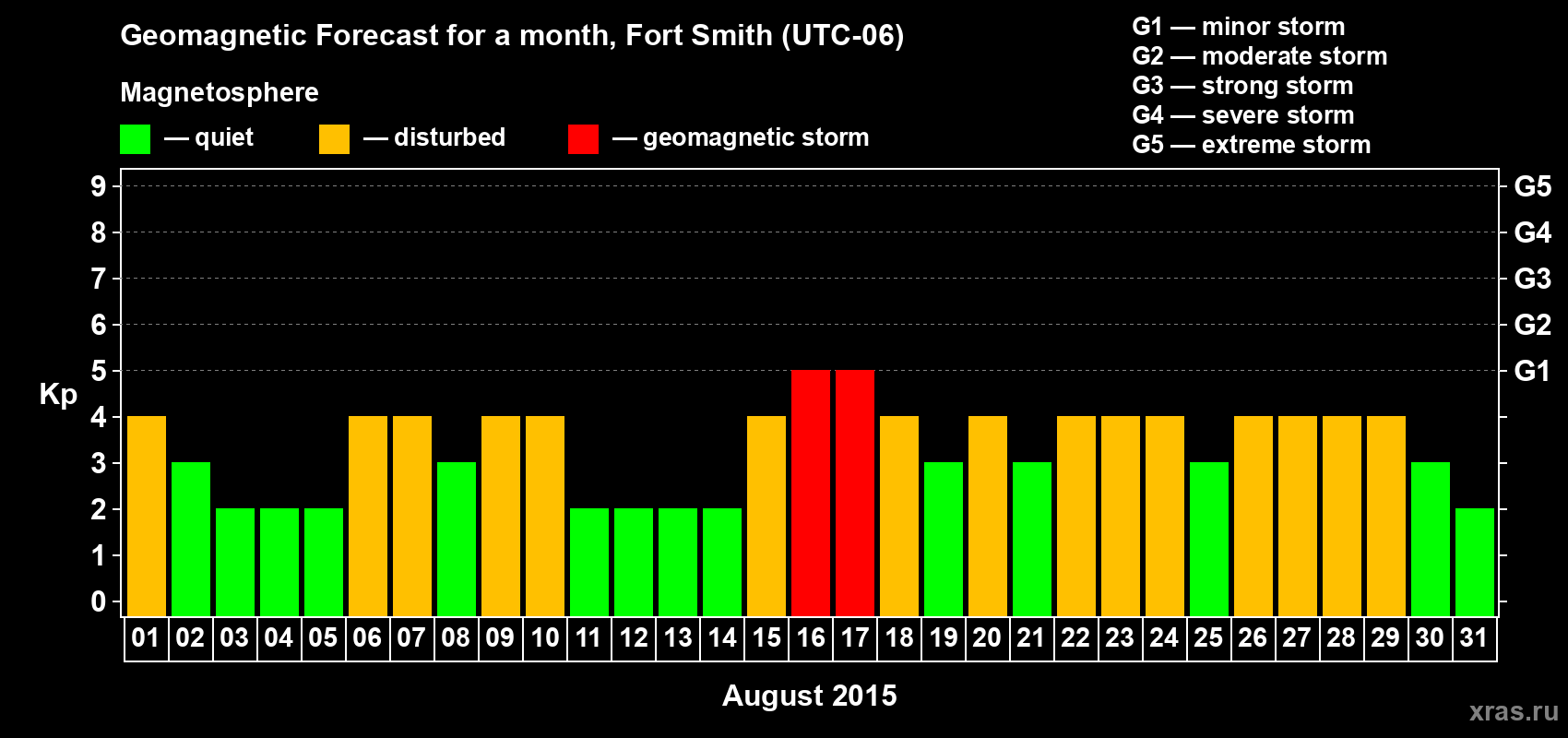Select the orange bar for day 01

(147, 517)
